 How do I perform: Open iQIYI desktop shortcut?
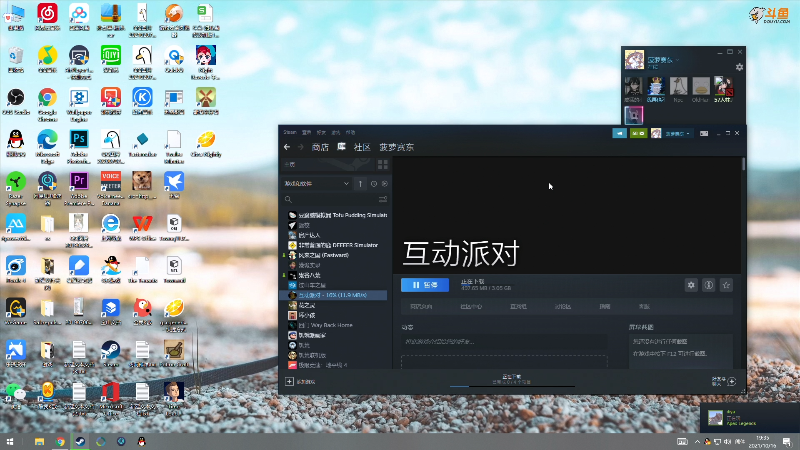tap(111, 59)
